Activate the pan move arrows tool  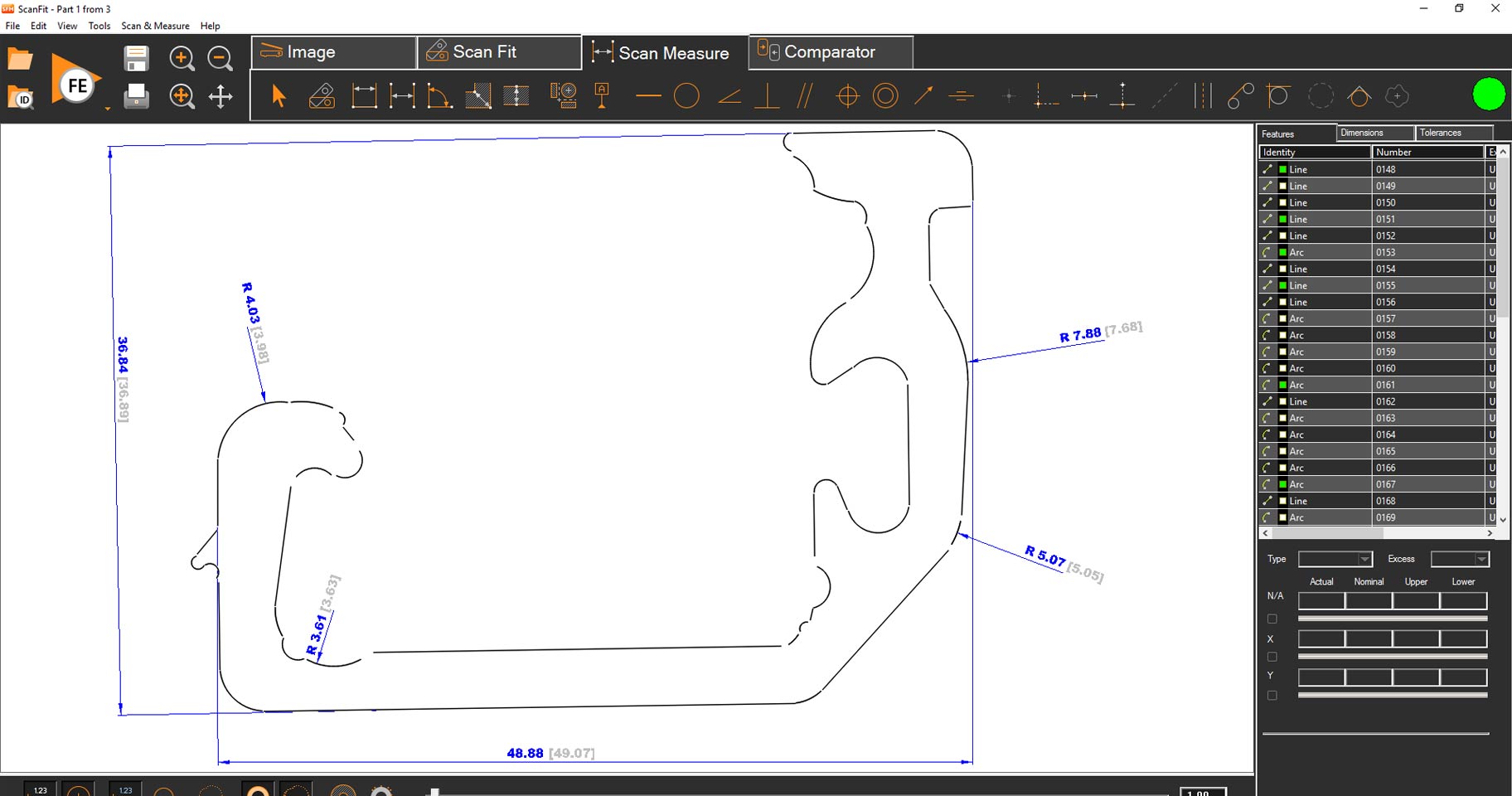pyautogui.click(x=220, y=96)
